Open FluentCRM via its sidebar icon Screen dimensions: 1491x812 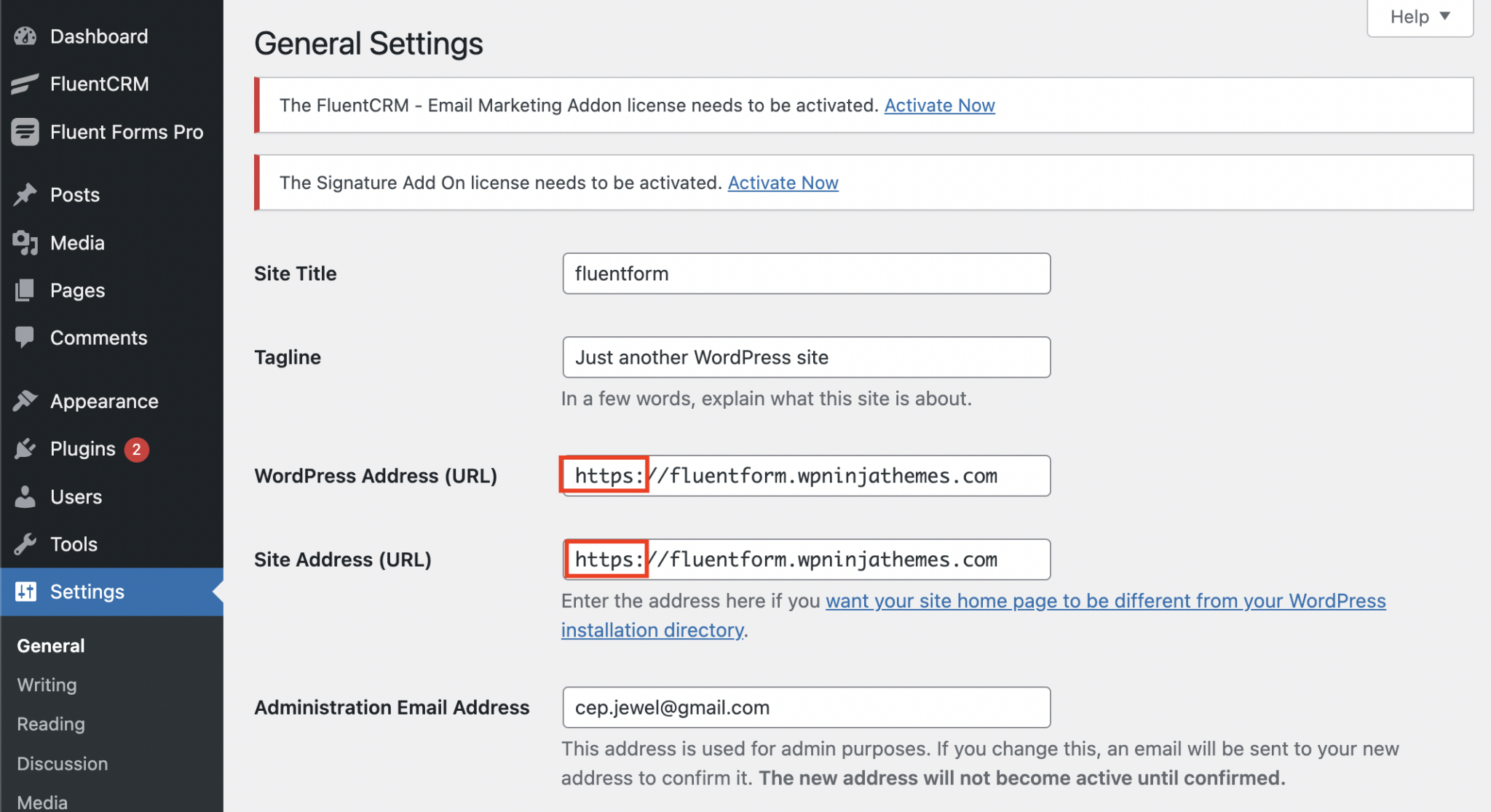tap(25, 84)
